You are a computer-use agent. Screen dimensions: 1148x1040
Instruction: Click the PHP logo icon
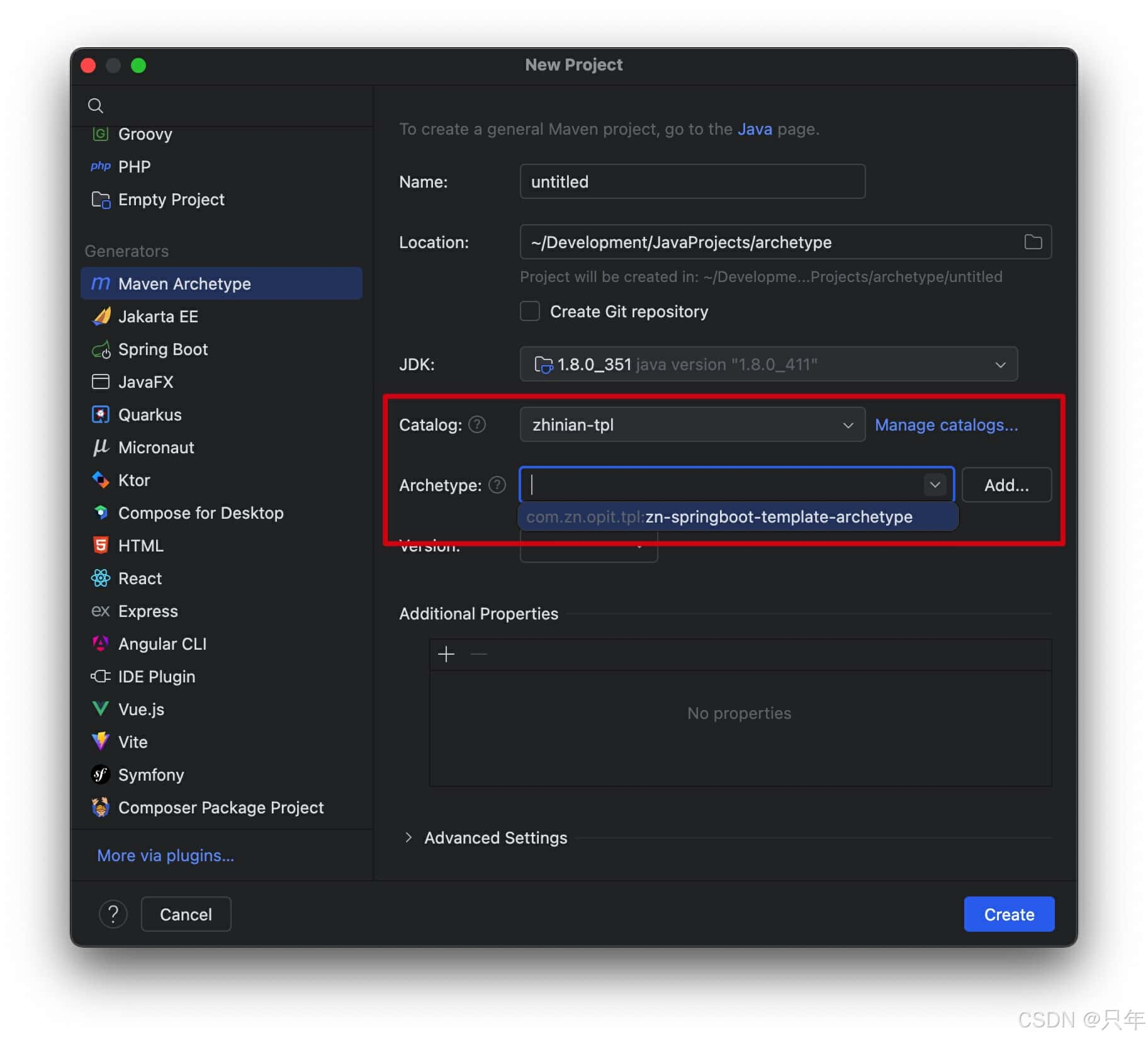(100, 166)
